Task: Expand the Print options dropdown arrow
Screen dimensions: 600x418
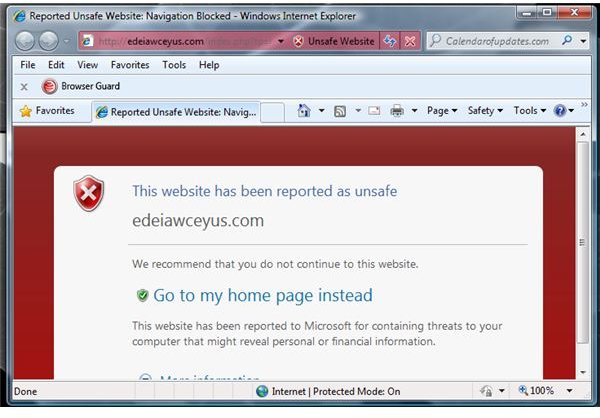Action: [414, 111]
